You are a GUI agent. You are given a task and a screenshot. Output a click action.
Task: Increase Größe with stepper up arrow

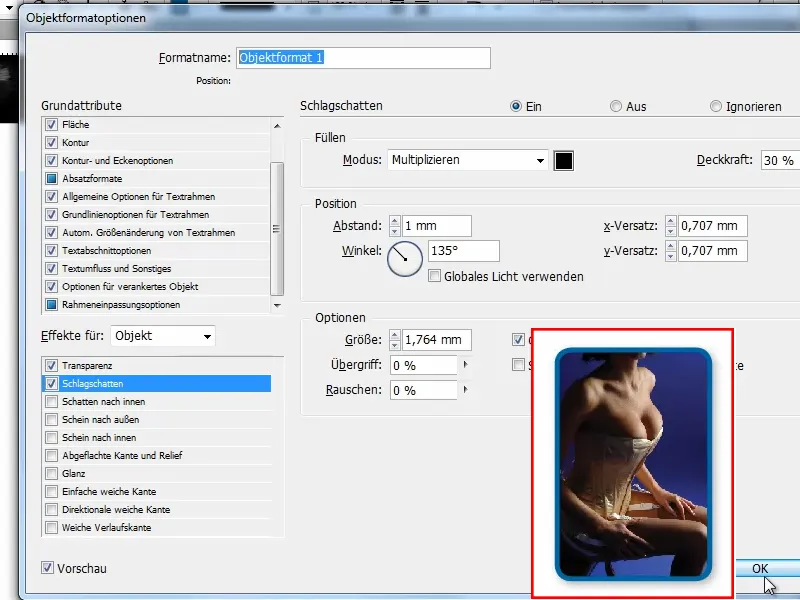click(x=394, y=335)
